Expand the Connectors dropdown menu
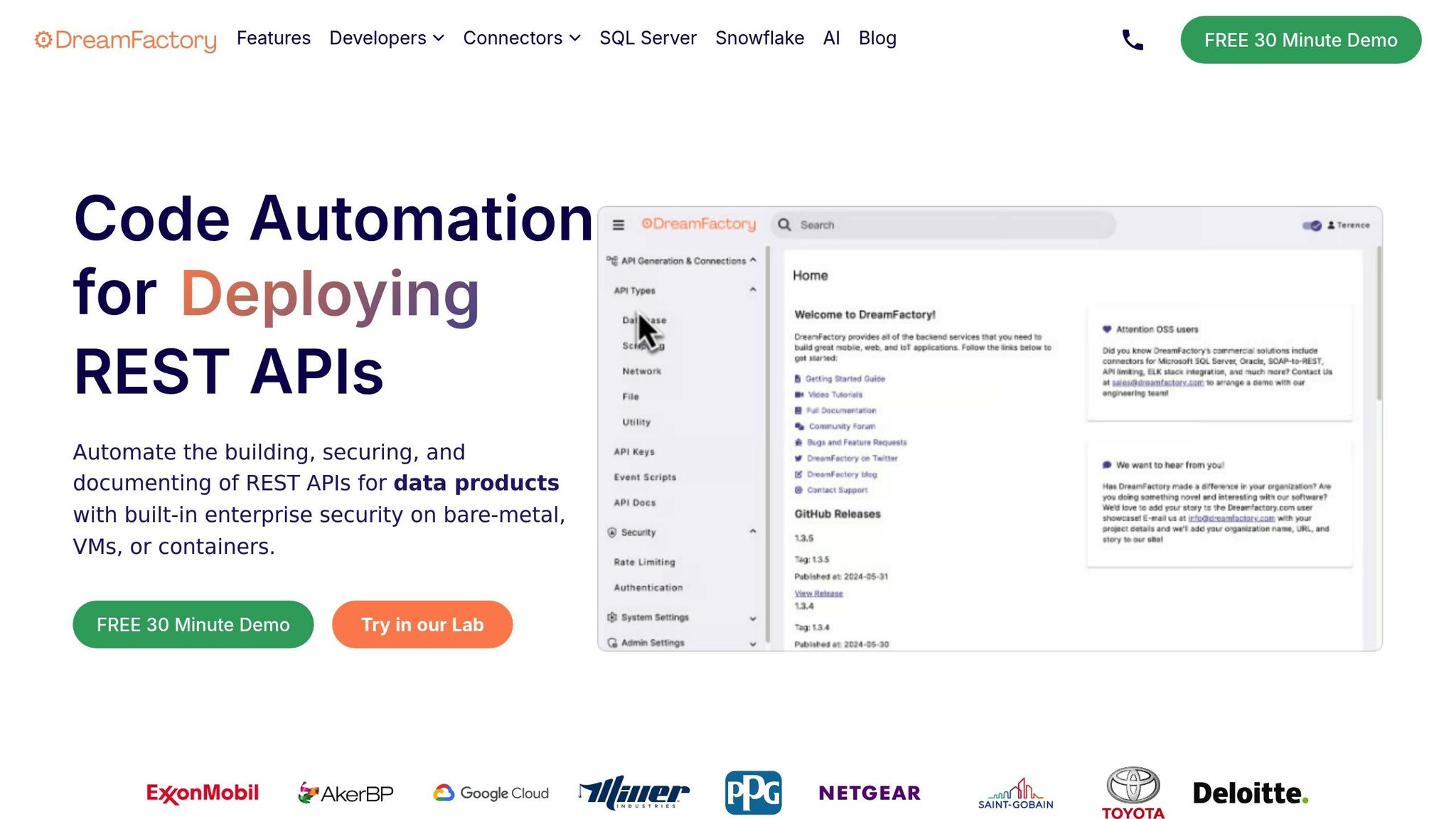The width and height of the screenshot is (1456, 819). coord(521,38)
